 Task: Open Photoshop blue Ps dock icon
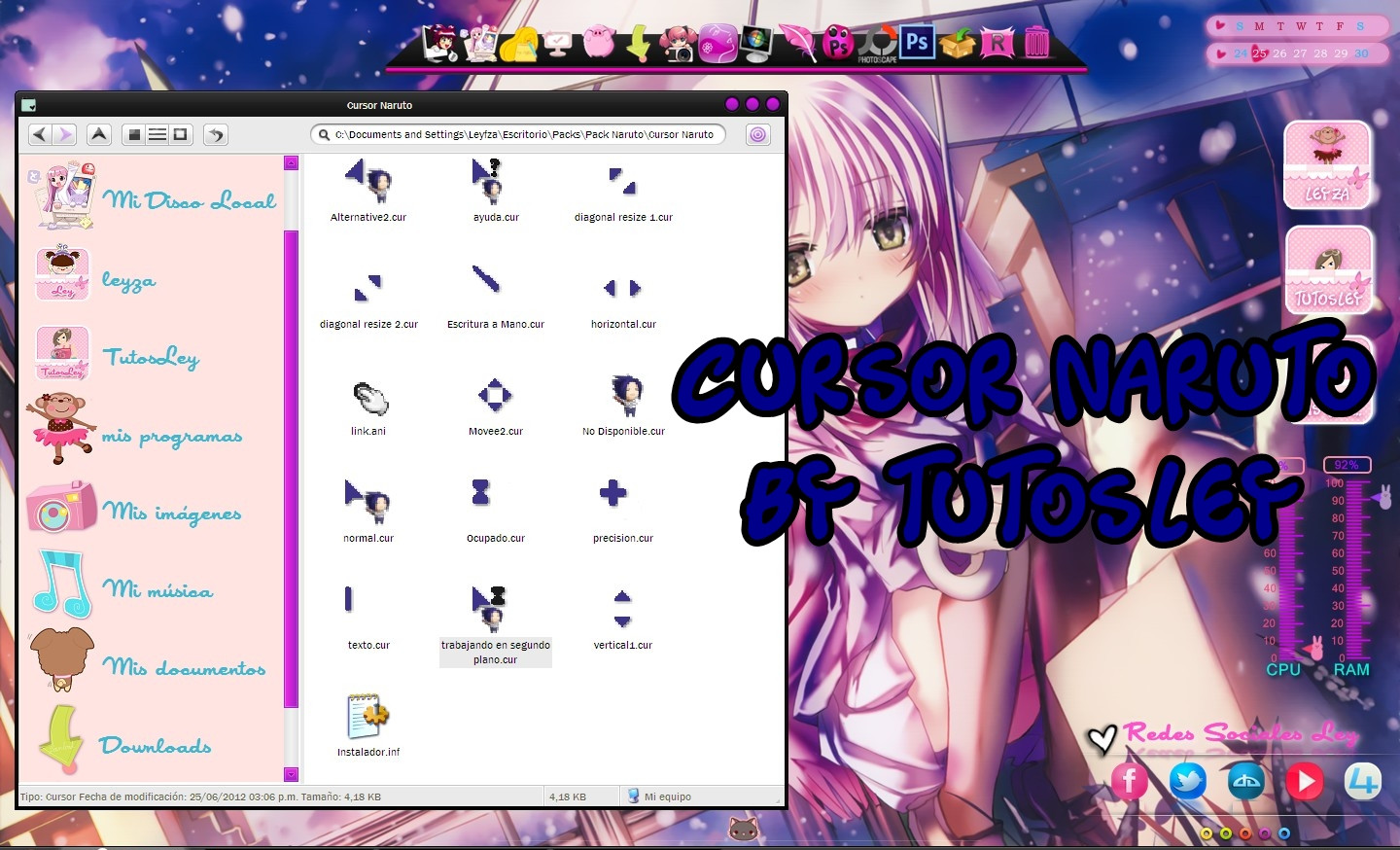(917, 42)
